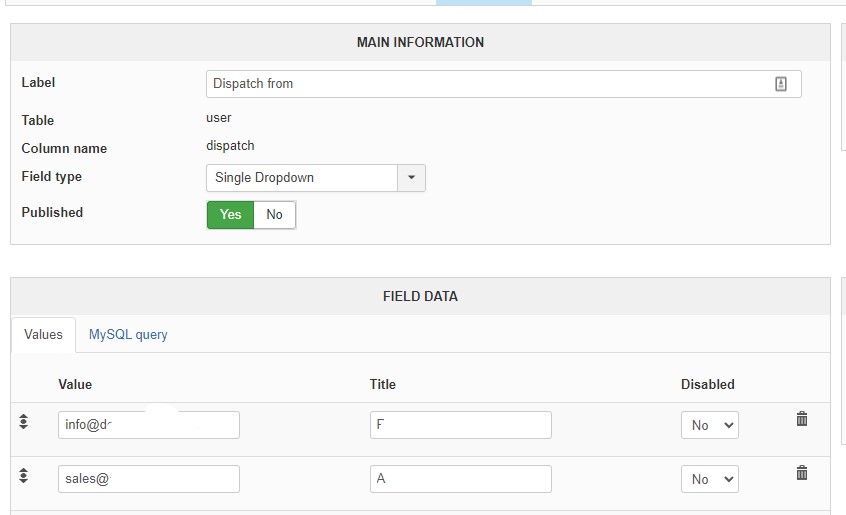Click the Title field in the first row
This screenshot has width=846, height=515.
click(x=460, y=425)
